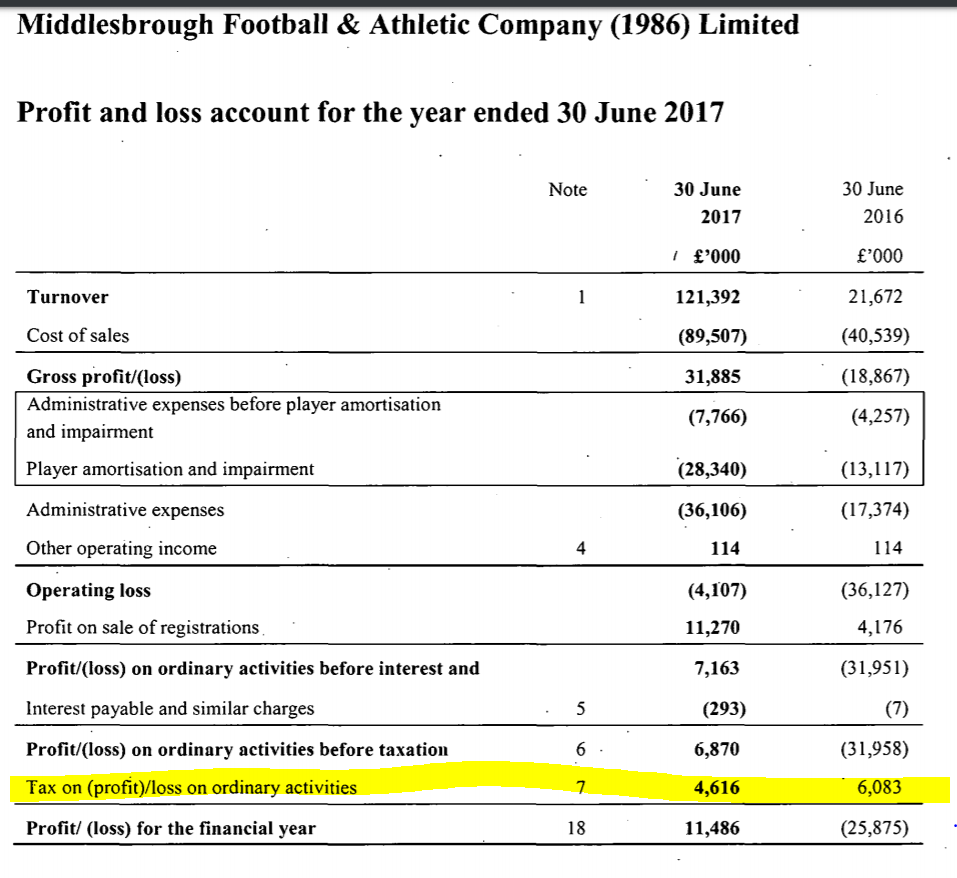This screenshot has width=957, height=878.
Task: Select the registrations profit value "11,270"
Action: [712, 628]
